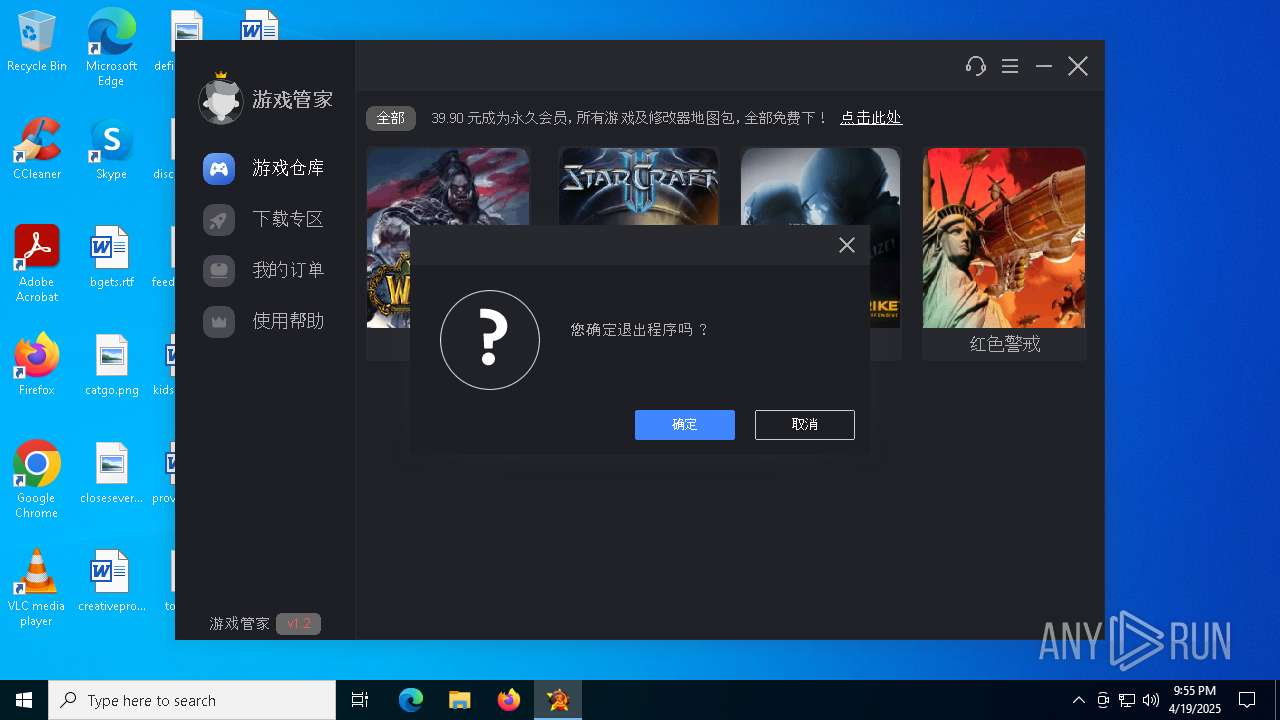1280x720 pixels.
Task: Open CCleaner desktop shortcut
Action: (x=37, y=149)
